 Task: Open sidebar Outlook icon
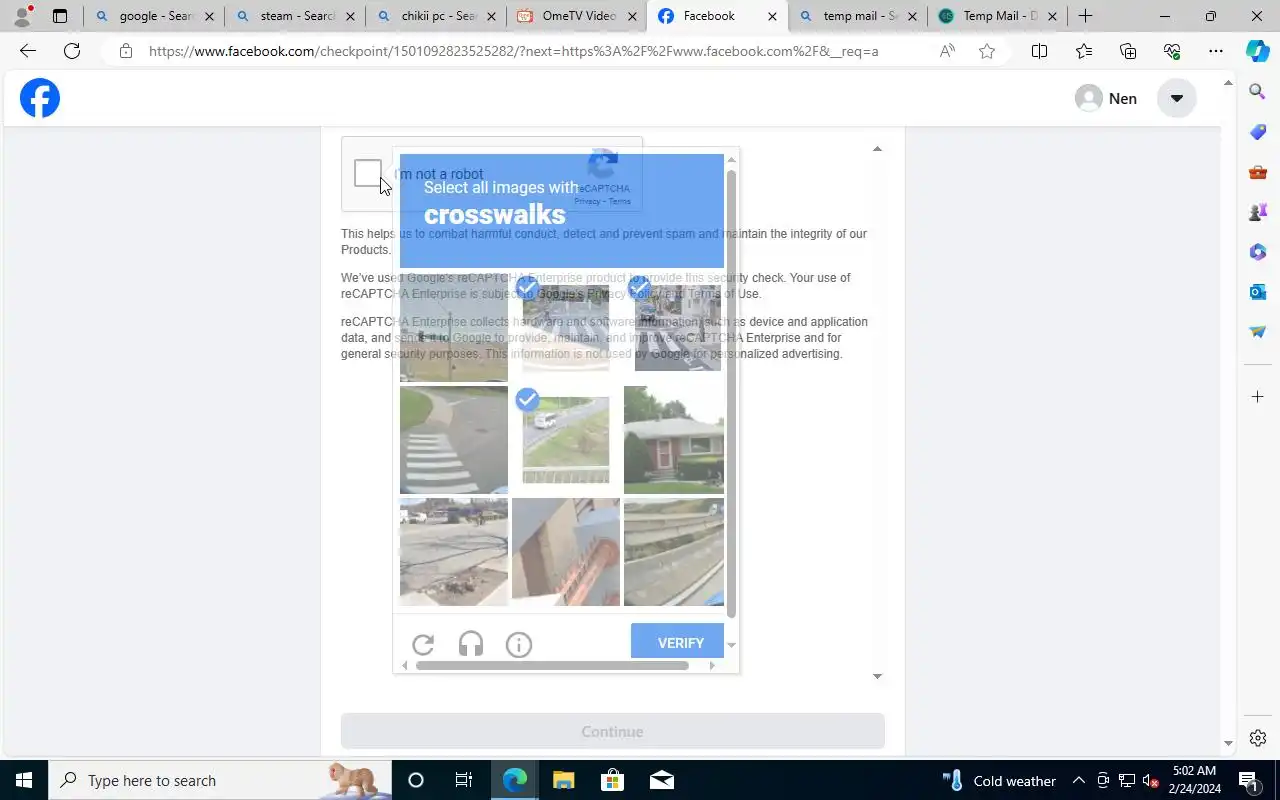[1258, 292]
